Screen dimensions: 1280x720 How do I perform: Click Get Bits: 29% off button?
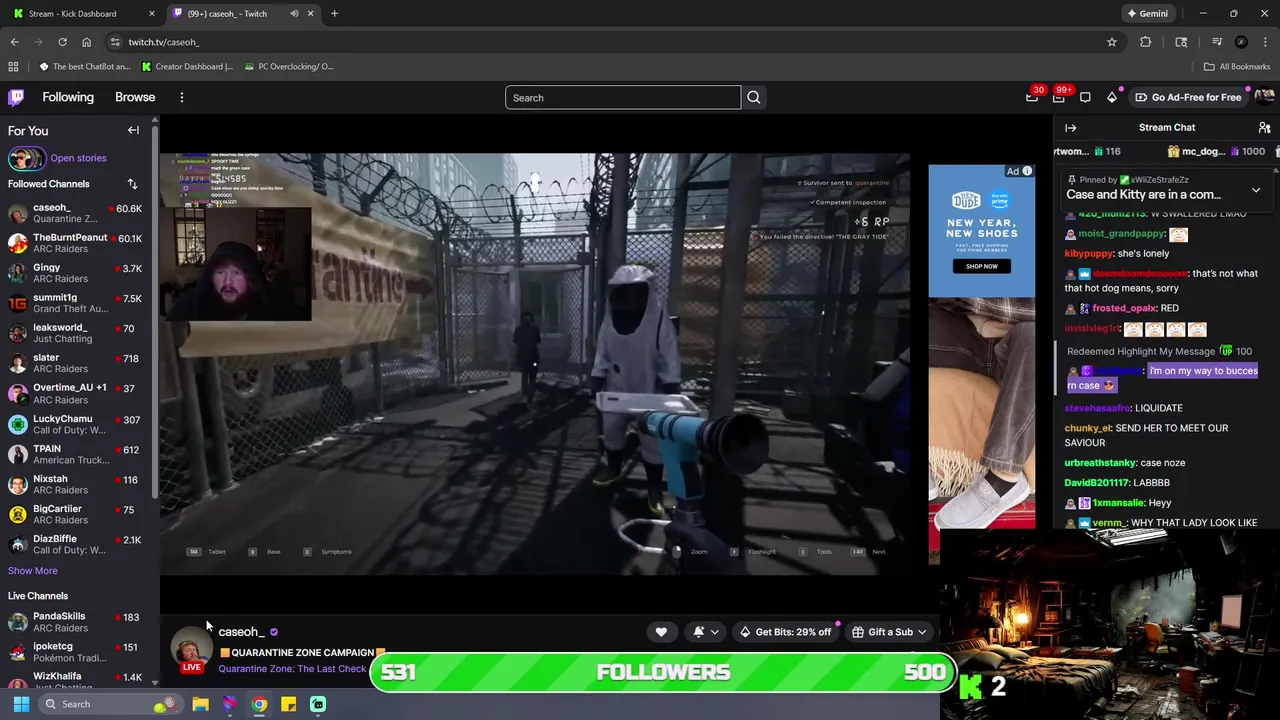coord(785,632)
